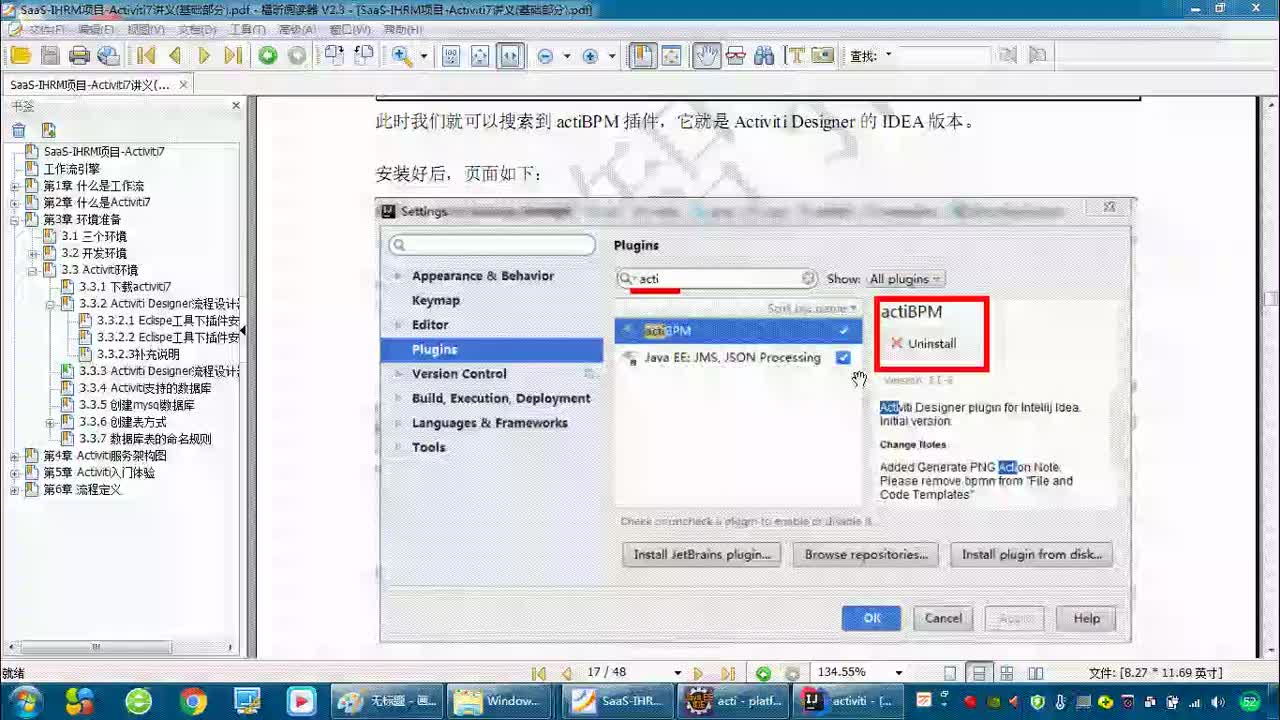Click the Print icon in toolbar
Viewport: 1280px width, 720px height.
point(79,56)
